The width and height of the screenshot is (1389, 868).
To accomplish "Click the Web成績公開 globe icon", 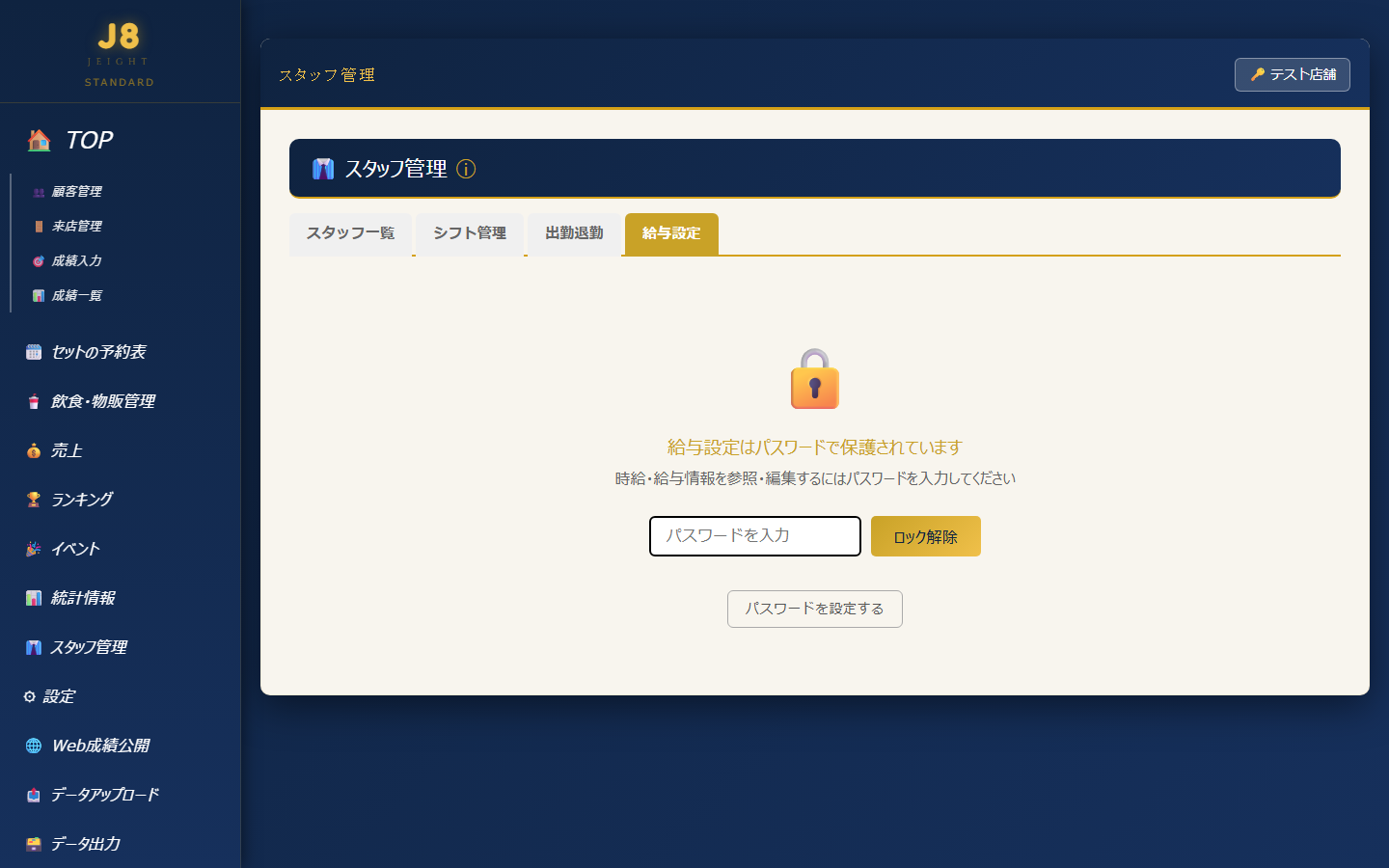I will click(34, 746).
